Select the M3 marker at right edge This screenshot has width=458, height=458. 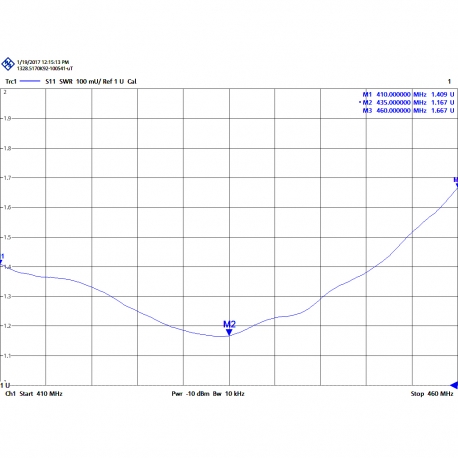(456, 182)
